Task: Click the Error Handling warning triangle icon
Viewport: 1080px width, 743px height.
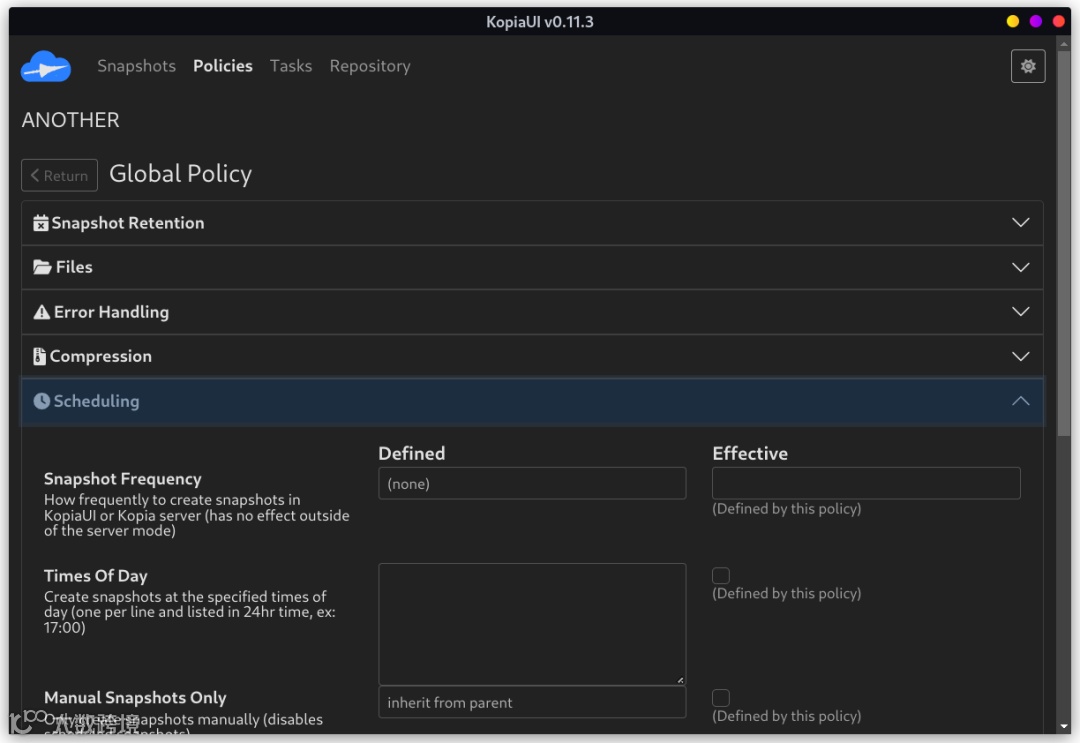Action: tap(42, 312)
